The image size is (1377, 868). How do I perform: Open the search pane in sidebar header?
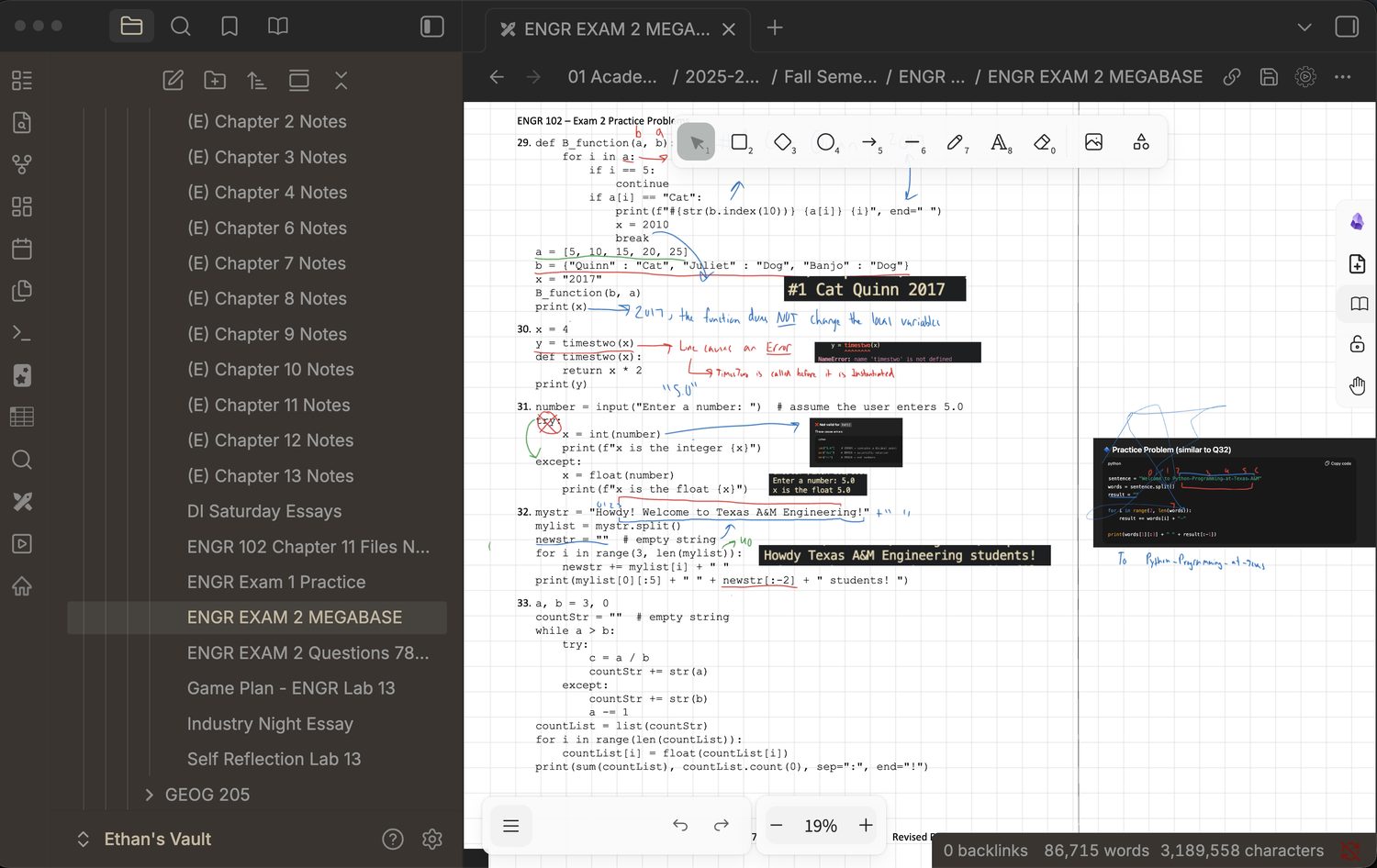(x=181, y=27)
